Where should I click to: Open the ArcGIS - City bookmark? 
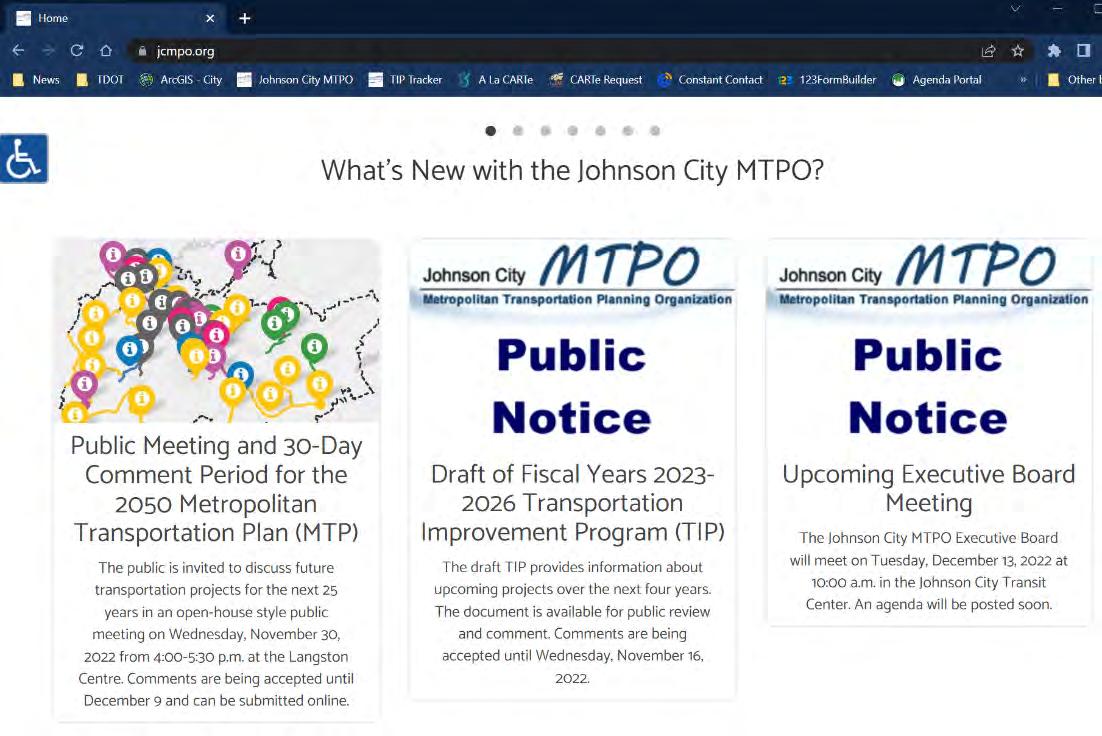point(181,80)
